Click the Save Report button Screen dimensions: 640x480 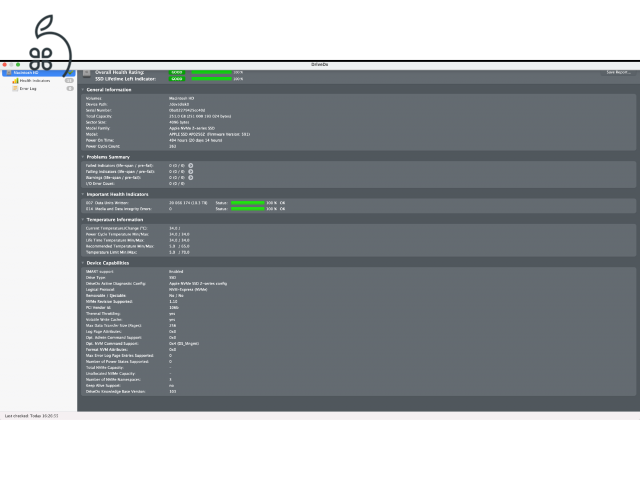(618, 72)
